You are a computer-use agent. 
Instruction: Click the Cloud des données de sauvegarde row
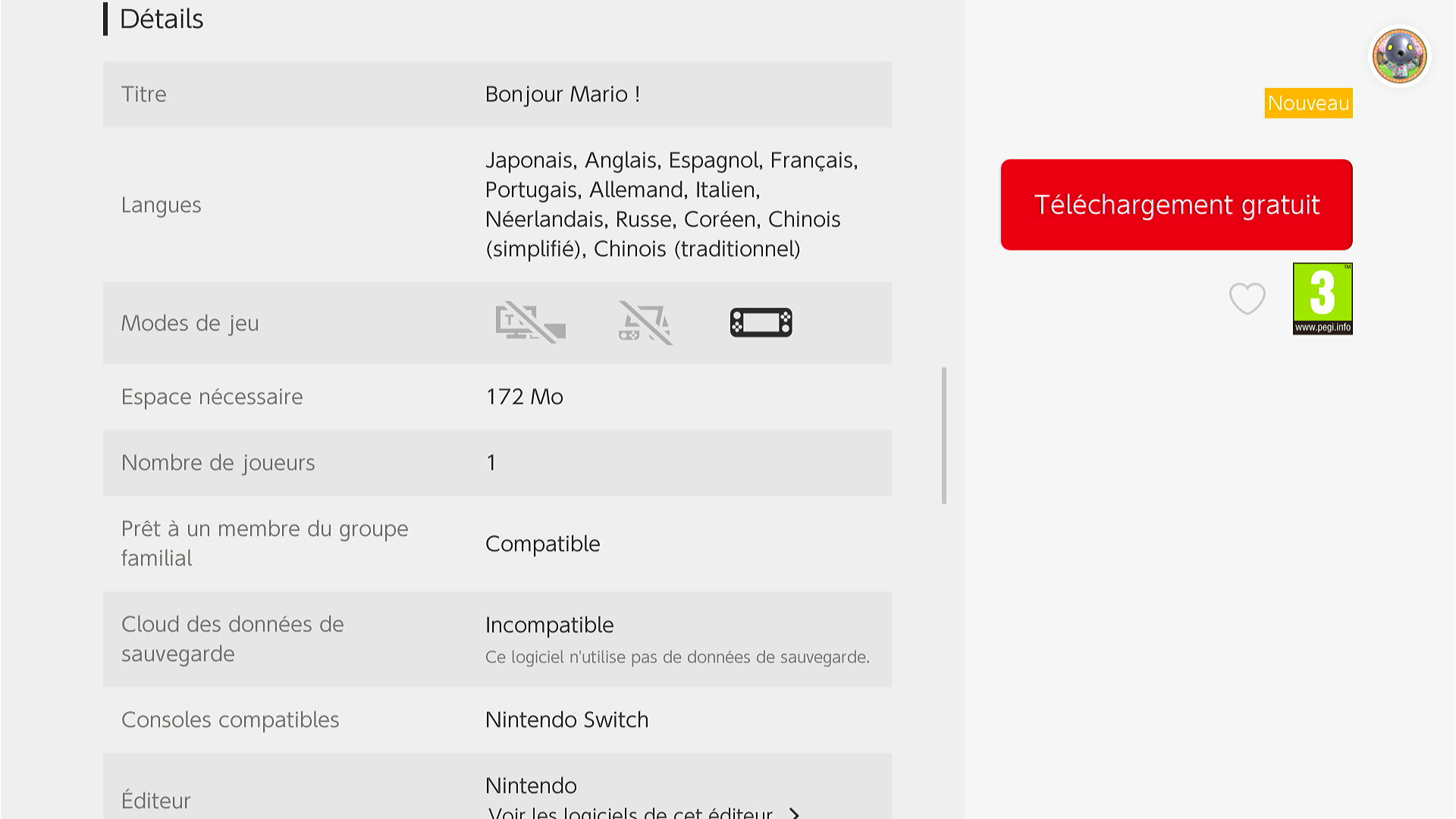(x=497, y=639)
